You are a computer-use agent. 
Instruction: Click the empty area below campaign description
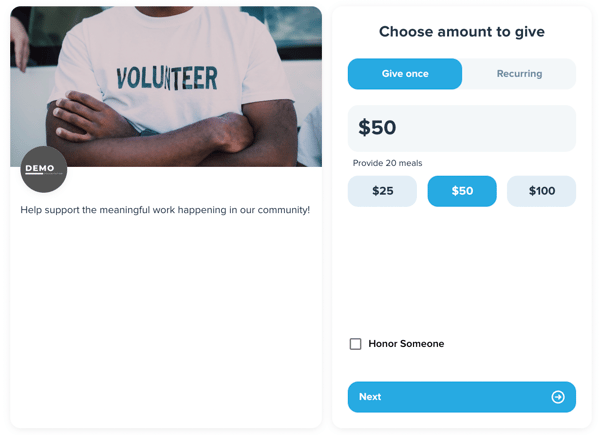click(x=165, y=320)
